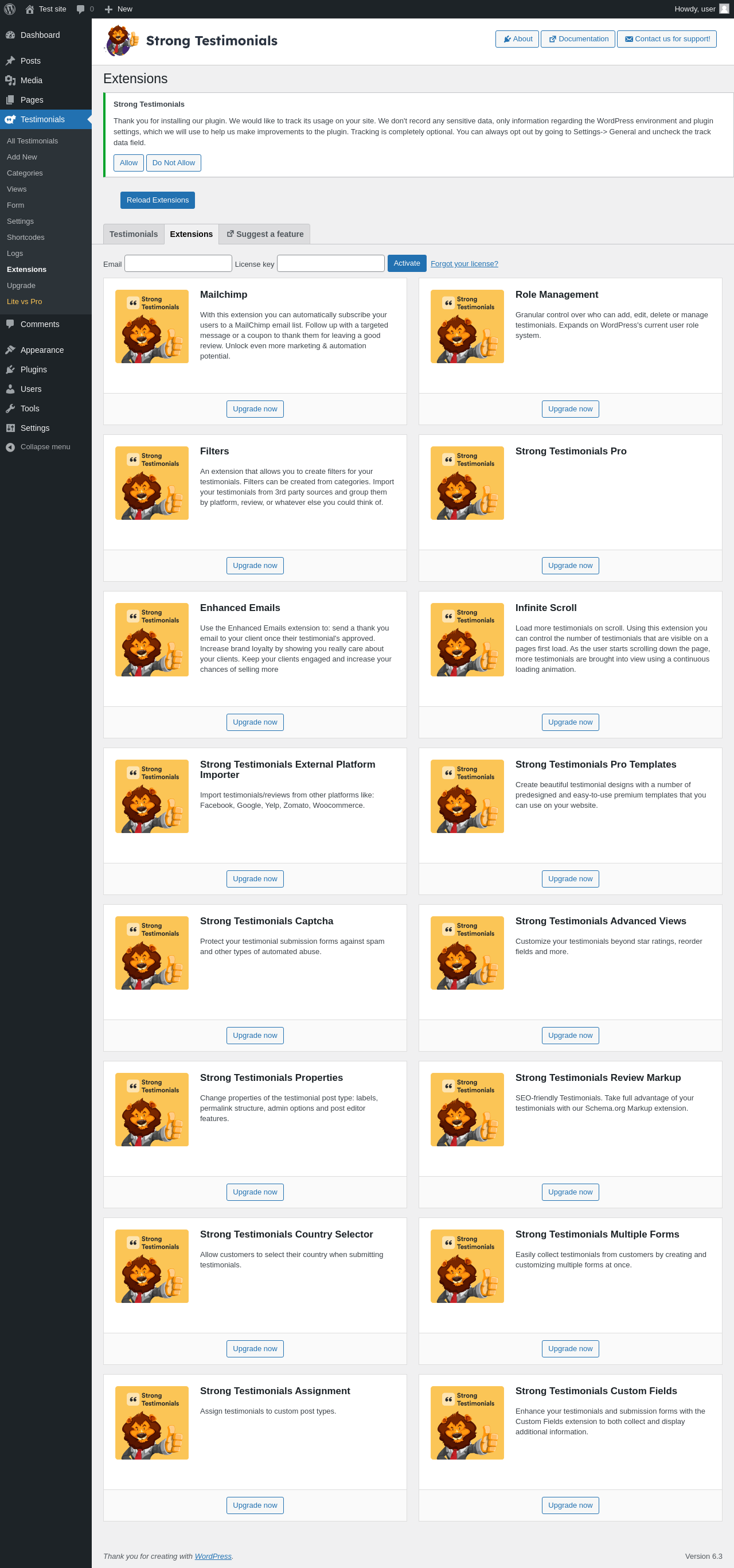This screenshot has height=1568, width=734.
Task: Click the Dashboard gauge icon
Action: pyautogui.click(x=10, y=36)
